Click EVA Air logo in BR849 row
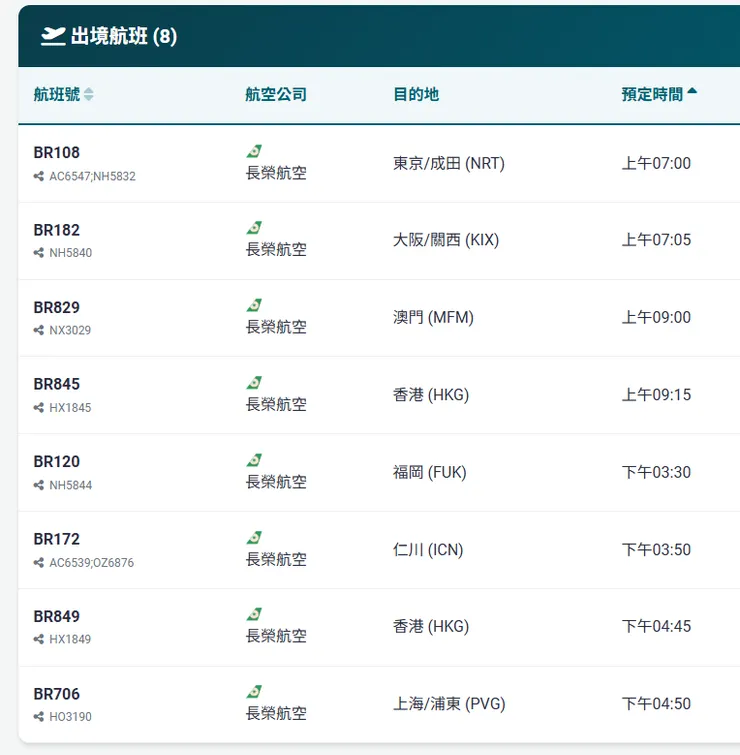The height and width of the screenshot is (755, 740). coord(254,614)
